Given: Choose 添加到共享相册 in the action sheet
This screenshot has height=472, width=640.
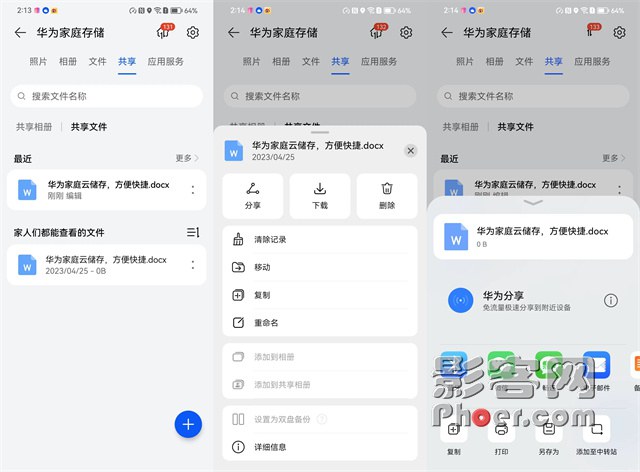Looking at the screenshot, I should [x=320, y=385].
